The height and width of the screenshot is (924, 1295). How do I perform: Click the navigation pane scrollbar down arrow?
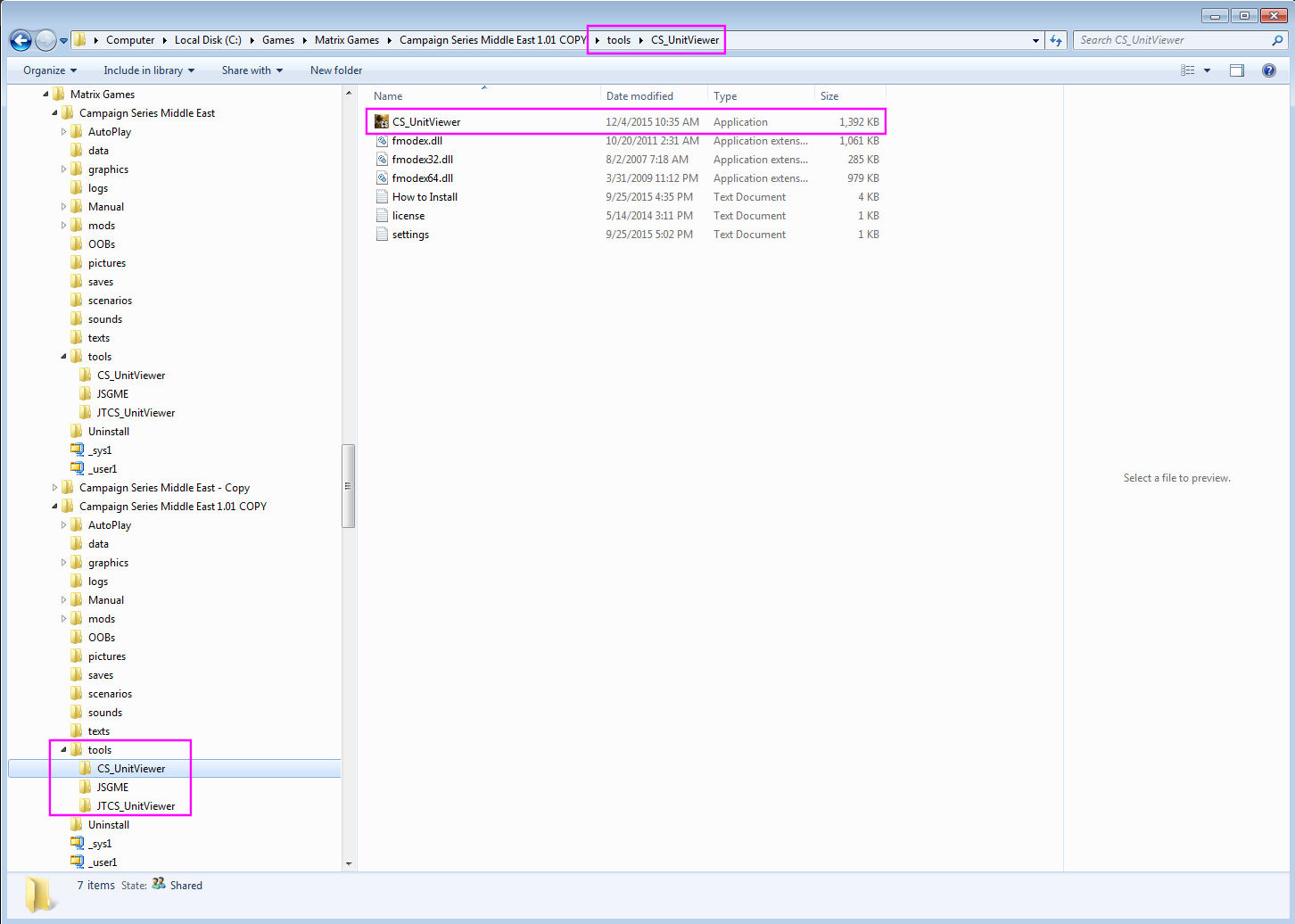click(348, 863)
